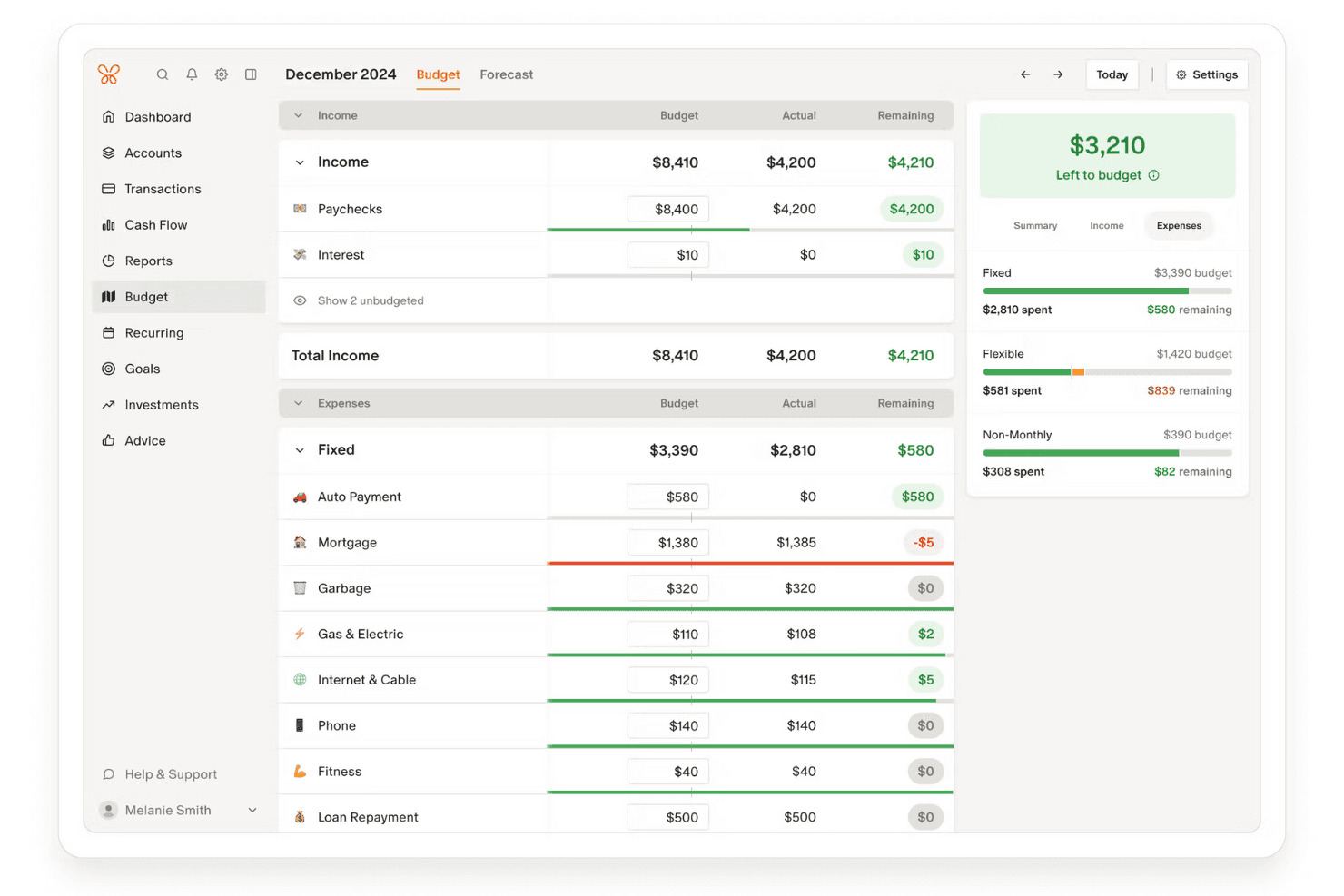The height and width of the screenshot is (896, 1344).
Task: Collapse the Expenses header section chevron
Action: pos(299,403)
